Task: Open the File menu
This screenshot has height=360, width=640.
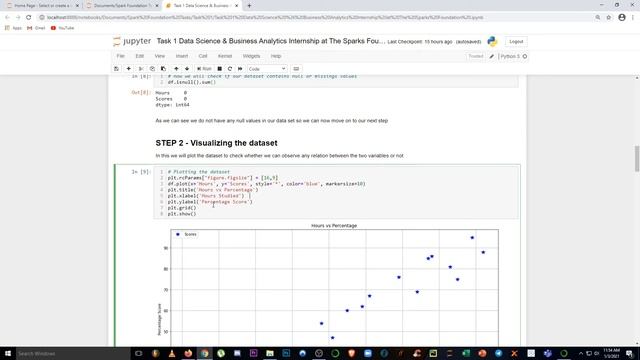Action: [120, 56]
